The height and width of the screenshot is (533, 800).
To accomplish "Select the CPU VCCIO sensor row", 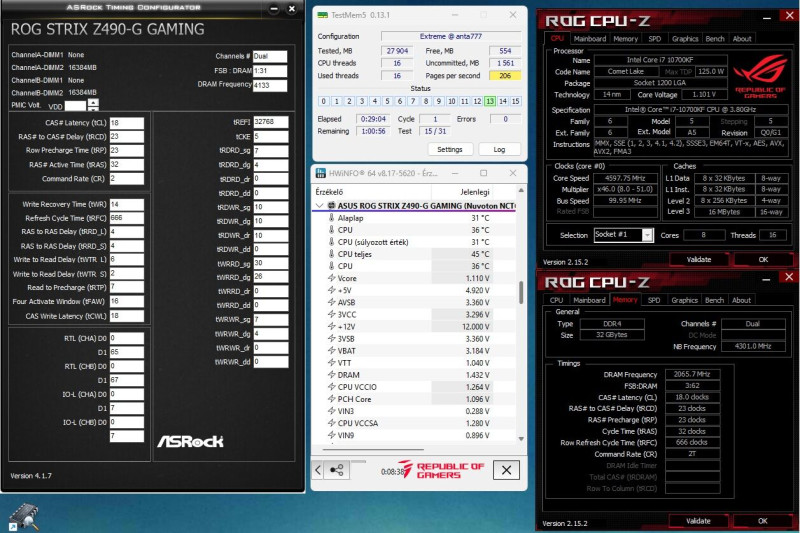I will [x=413, y=387].
